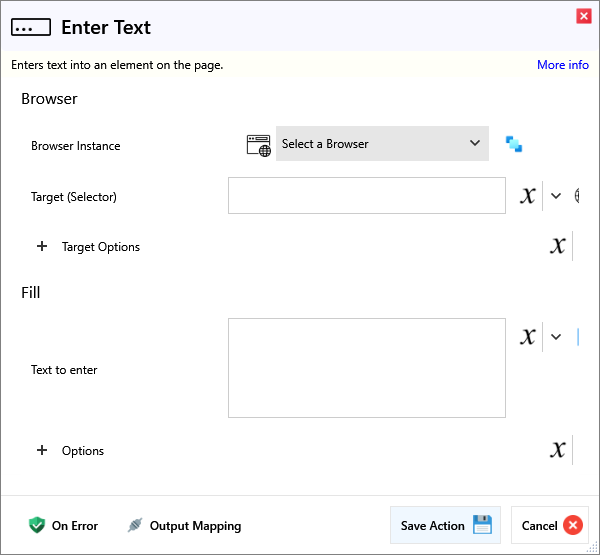Open the Select a Browser dropdown
Screen dimensions: 600x555
tap(382, 144)
